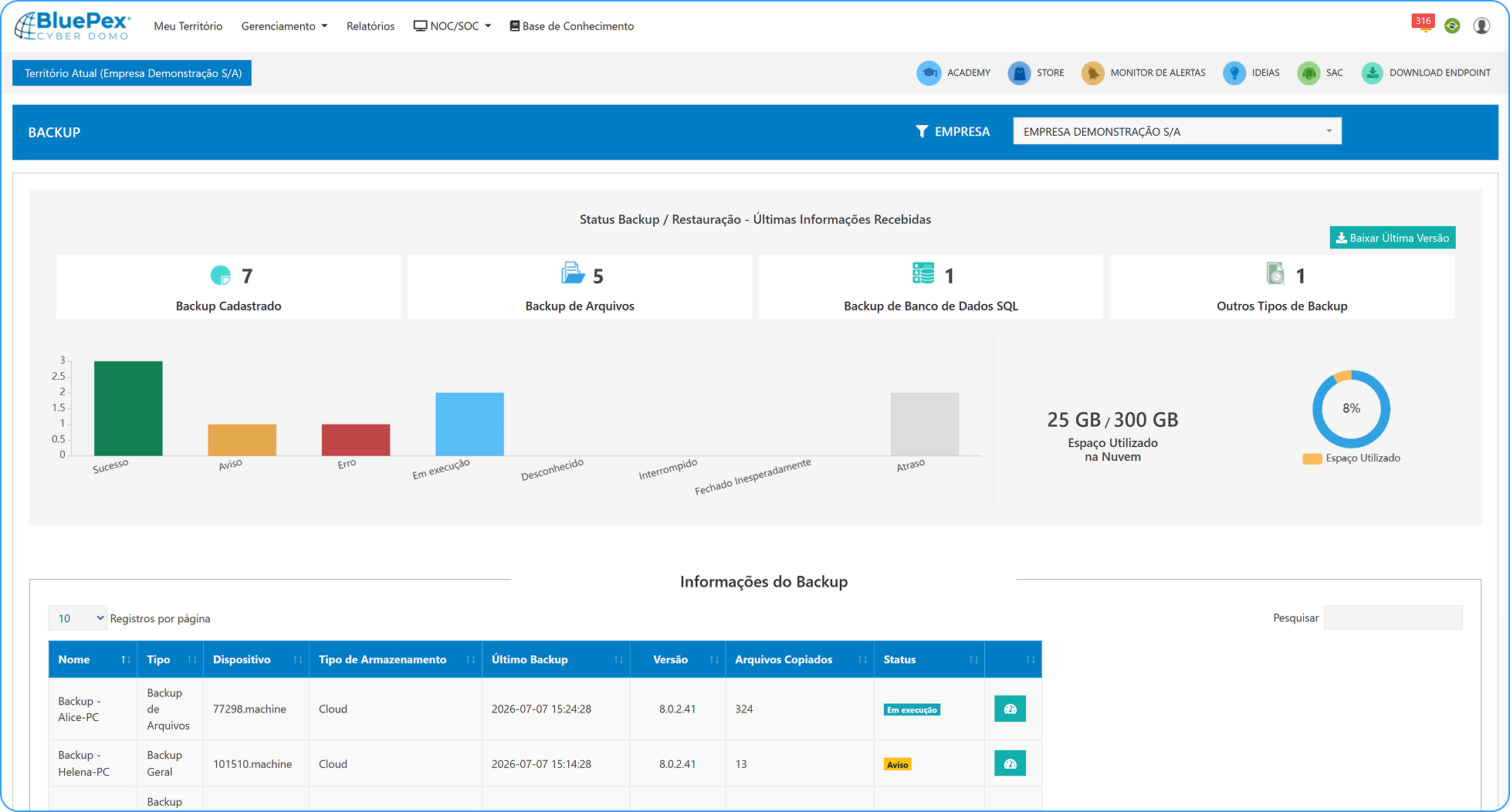This screenshot has height=812, width=1510.
Task: Open Base de Conhecimento menu item
Action: pyautogui.click(x=572, y=26)
